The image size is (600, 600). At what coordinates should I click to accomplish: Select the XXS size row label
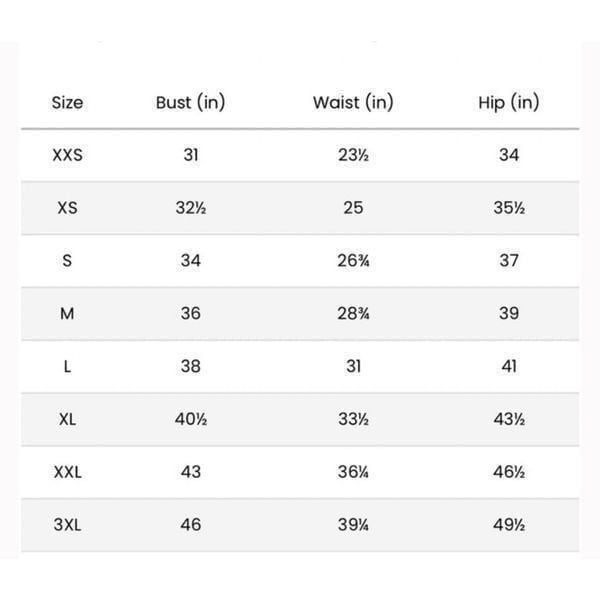[x=67, y=155]
